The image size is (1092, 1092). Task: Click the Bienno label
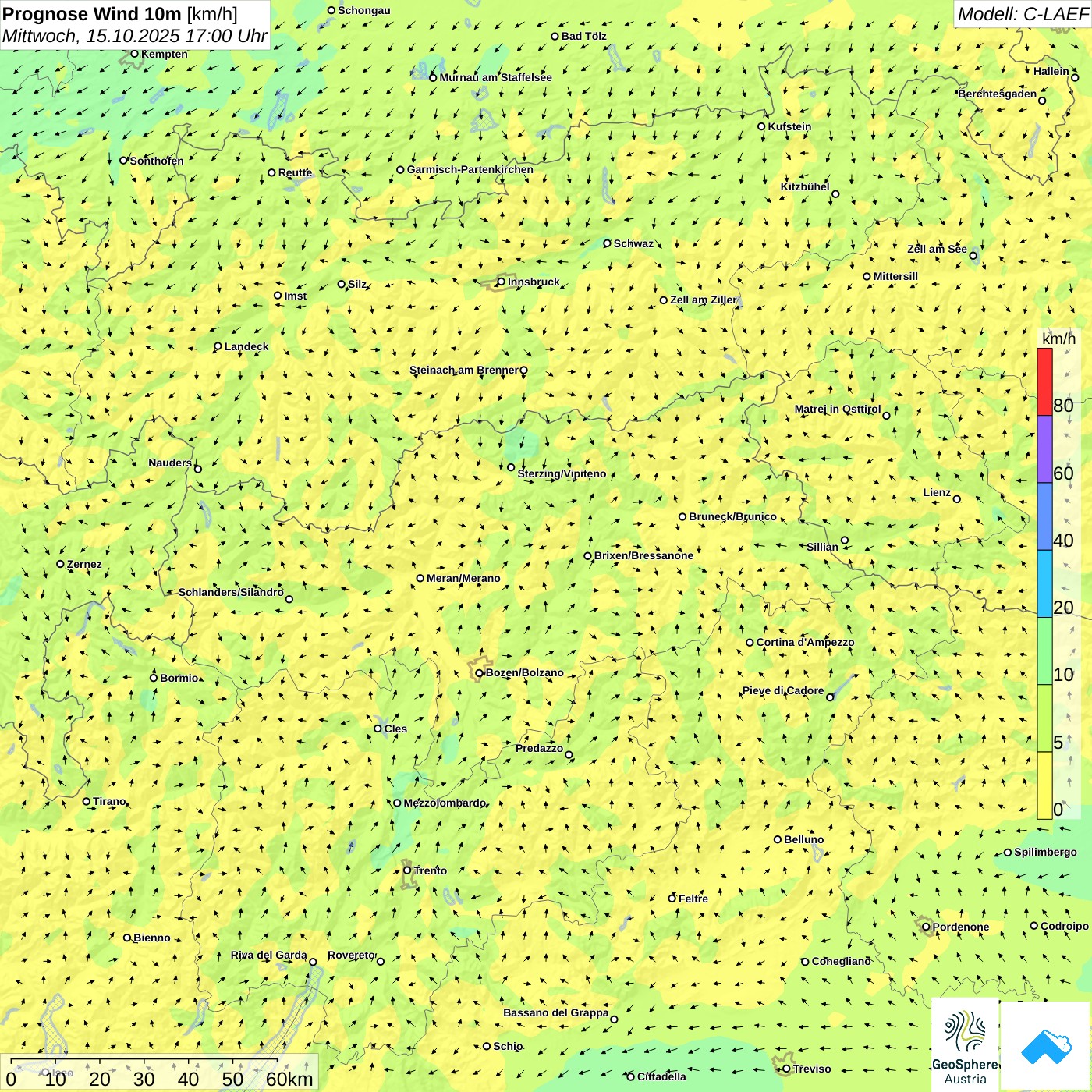pyautogui.click(x=152, y=938)
